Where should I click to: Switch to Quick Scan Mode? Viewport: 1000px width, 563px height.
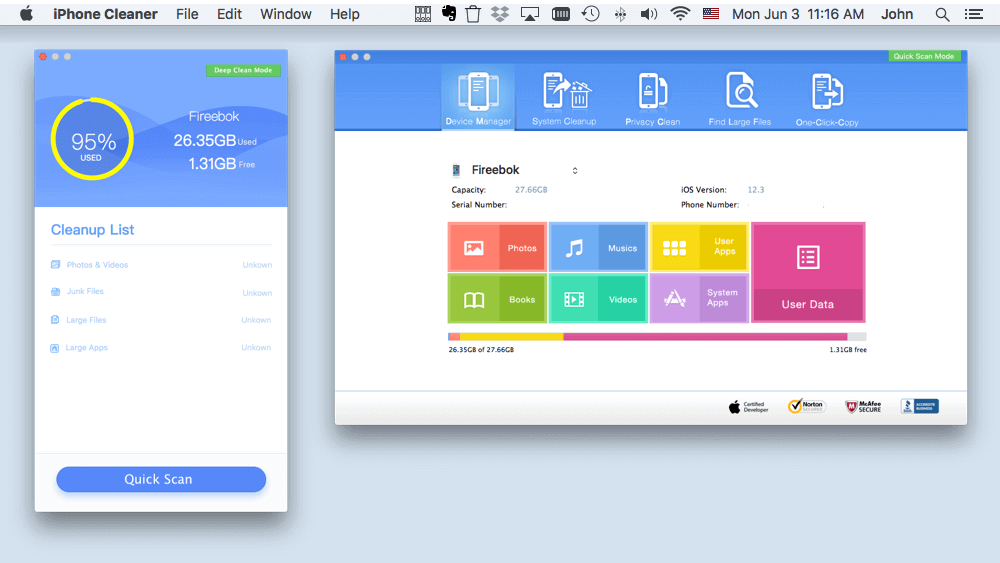[x=924, y=56]
